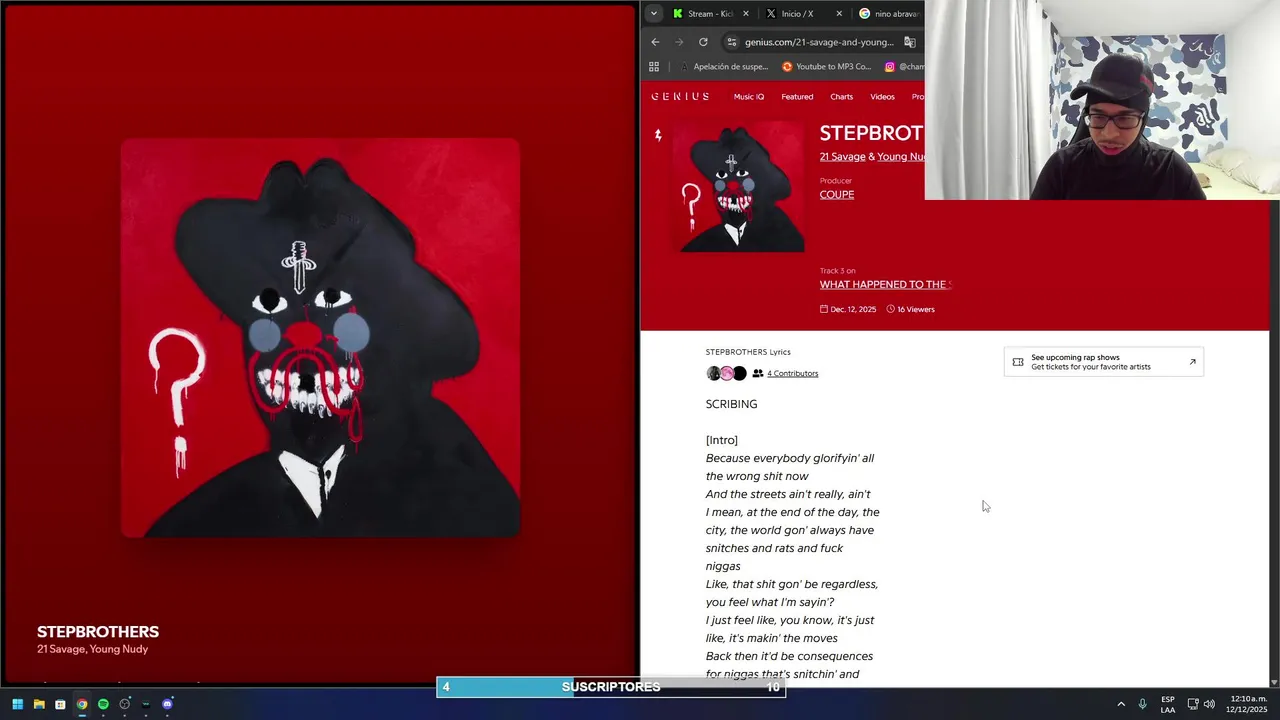1280x720 pixels.
Task: Click the page scrollbar down arrow
Action: coord(1274,682)
